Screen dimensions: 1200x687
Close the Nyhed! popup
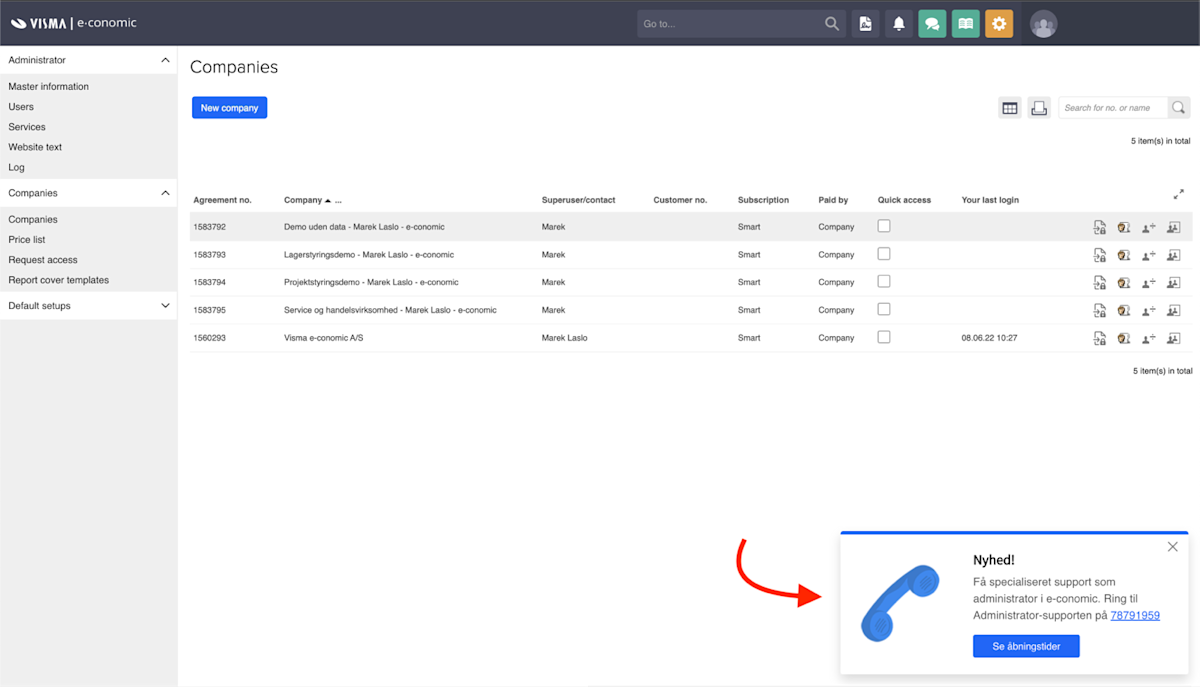1173,547
